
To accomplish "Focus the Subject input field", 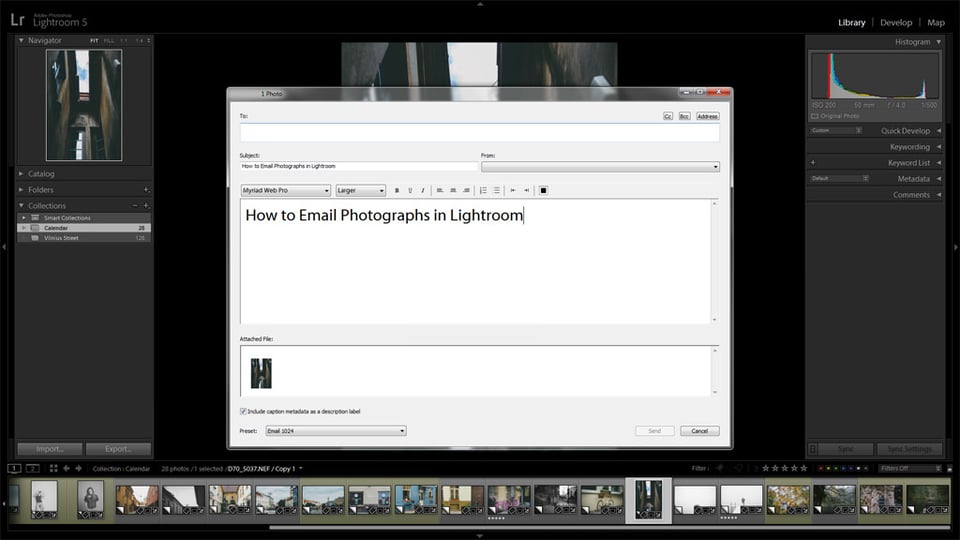I will pos(358,166).
